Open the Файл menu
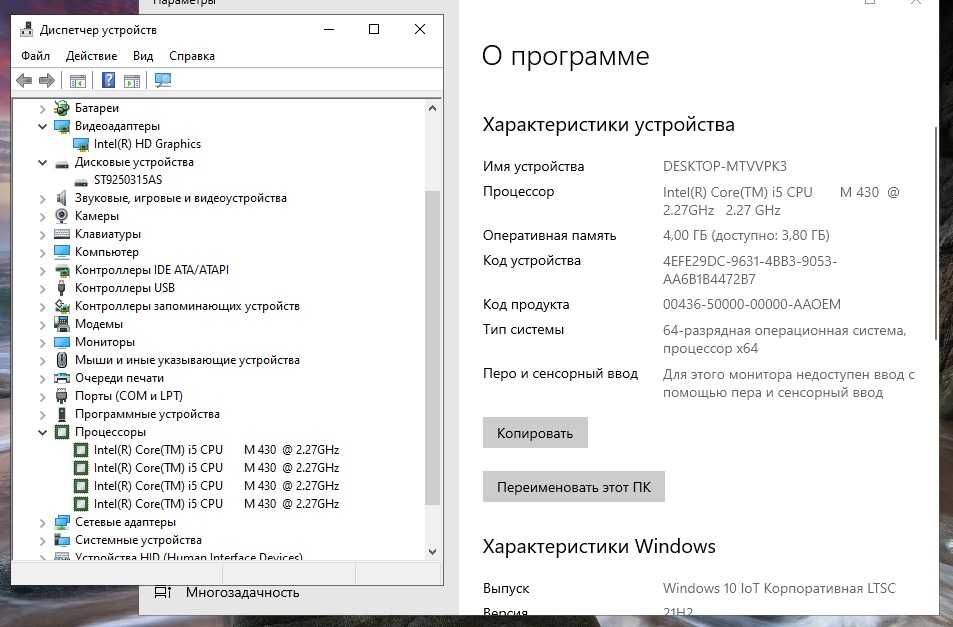 click(35, 56)
